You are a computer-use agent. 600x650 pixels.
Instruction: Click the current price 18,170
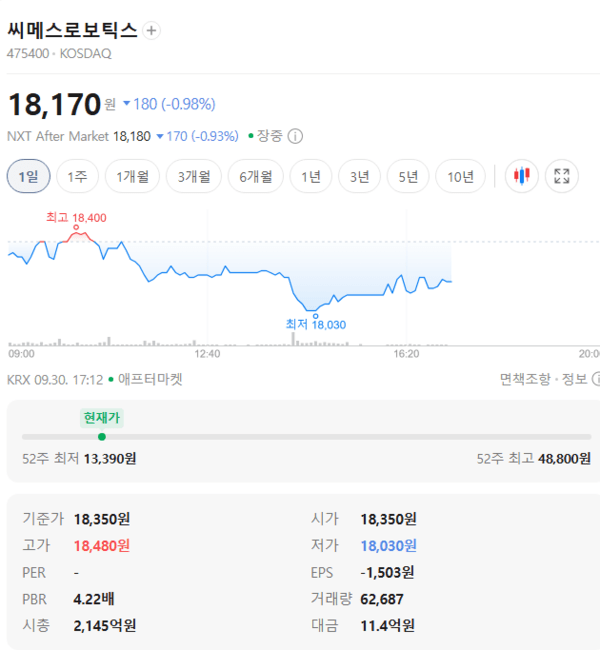(55, 104)
